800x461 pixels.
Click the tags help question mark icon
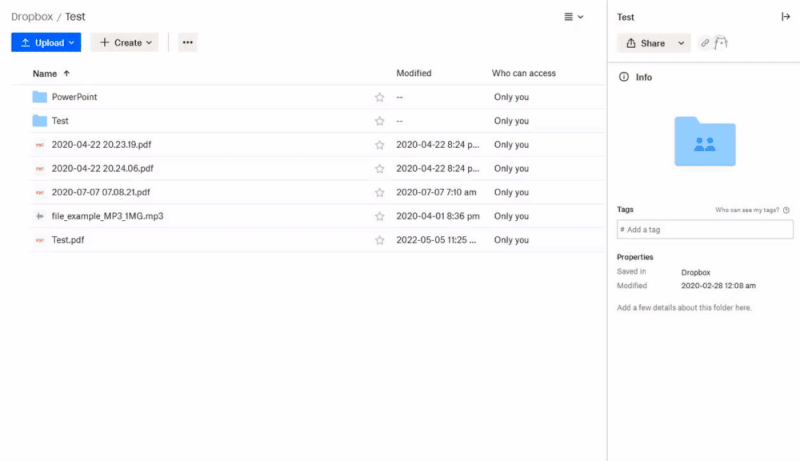[x=787, y=210]
